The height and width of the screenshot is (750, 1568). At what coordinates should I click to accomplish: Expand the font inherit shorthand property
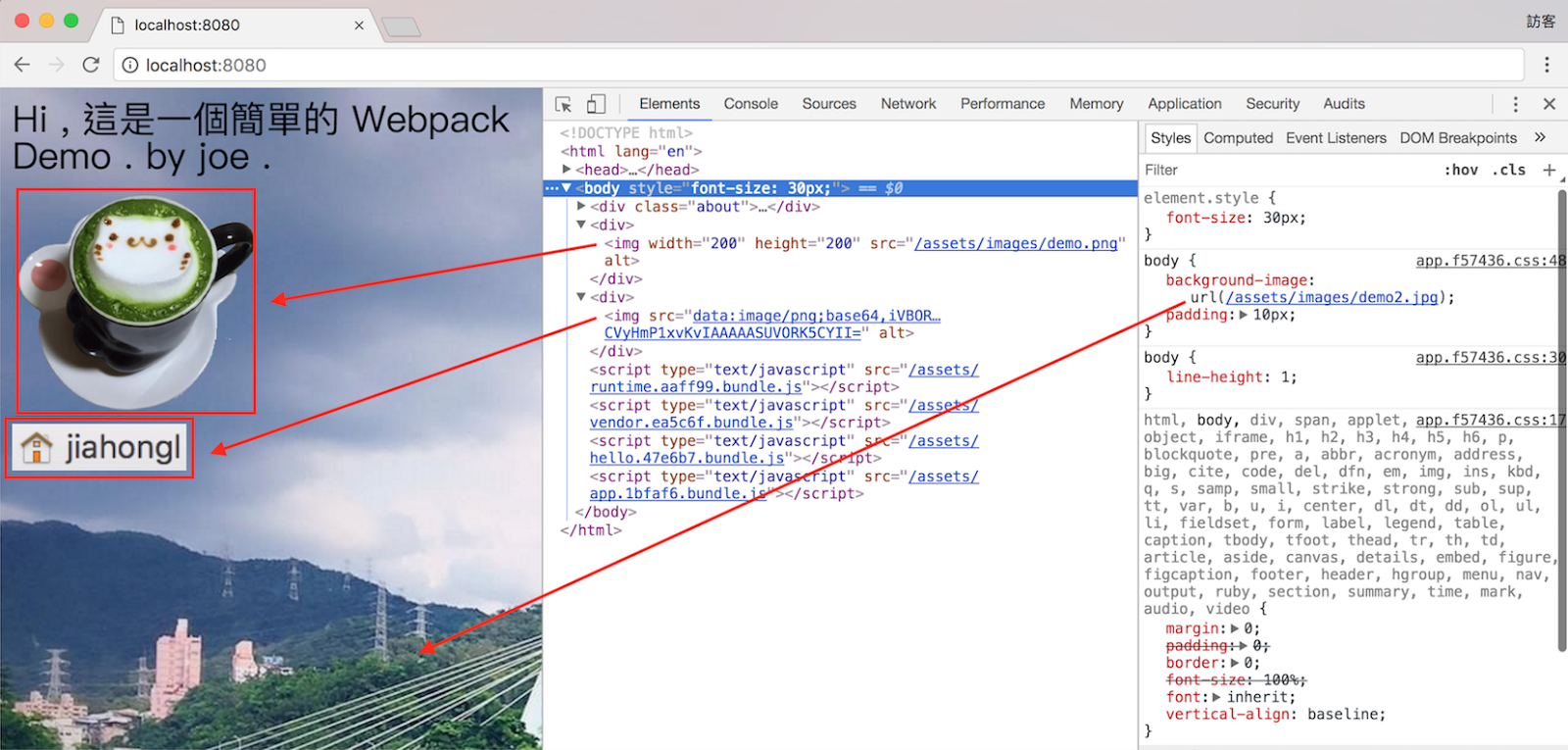[x=1217, y=697]
